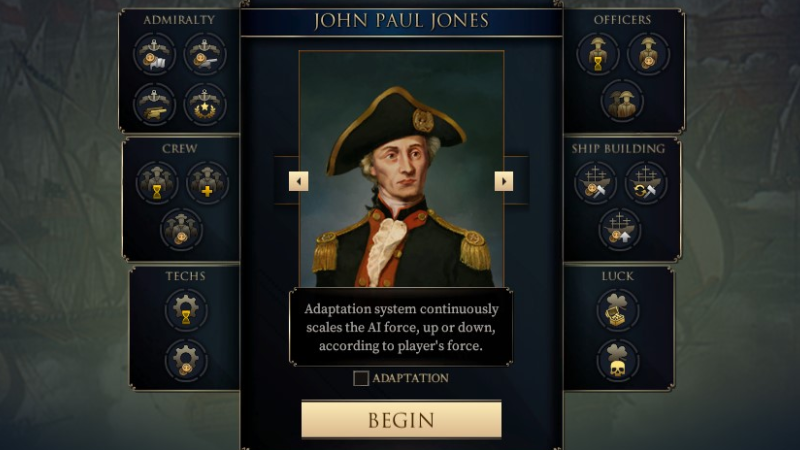Image resolution: width=800 pixels, height=450 pixels.
Task: Choose the Ship Building upgrade arrow icon
Action: pyautogui.click(x=620, y=229)
